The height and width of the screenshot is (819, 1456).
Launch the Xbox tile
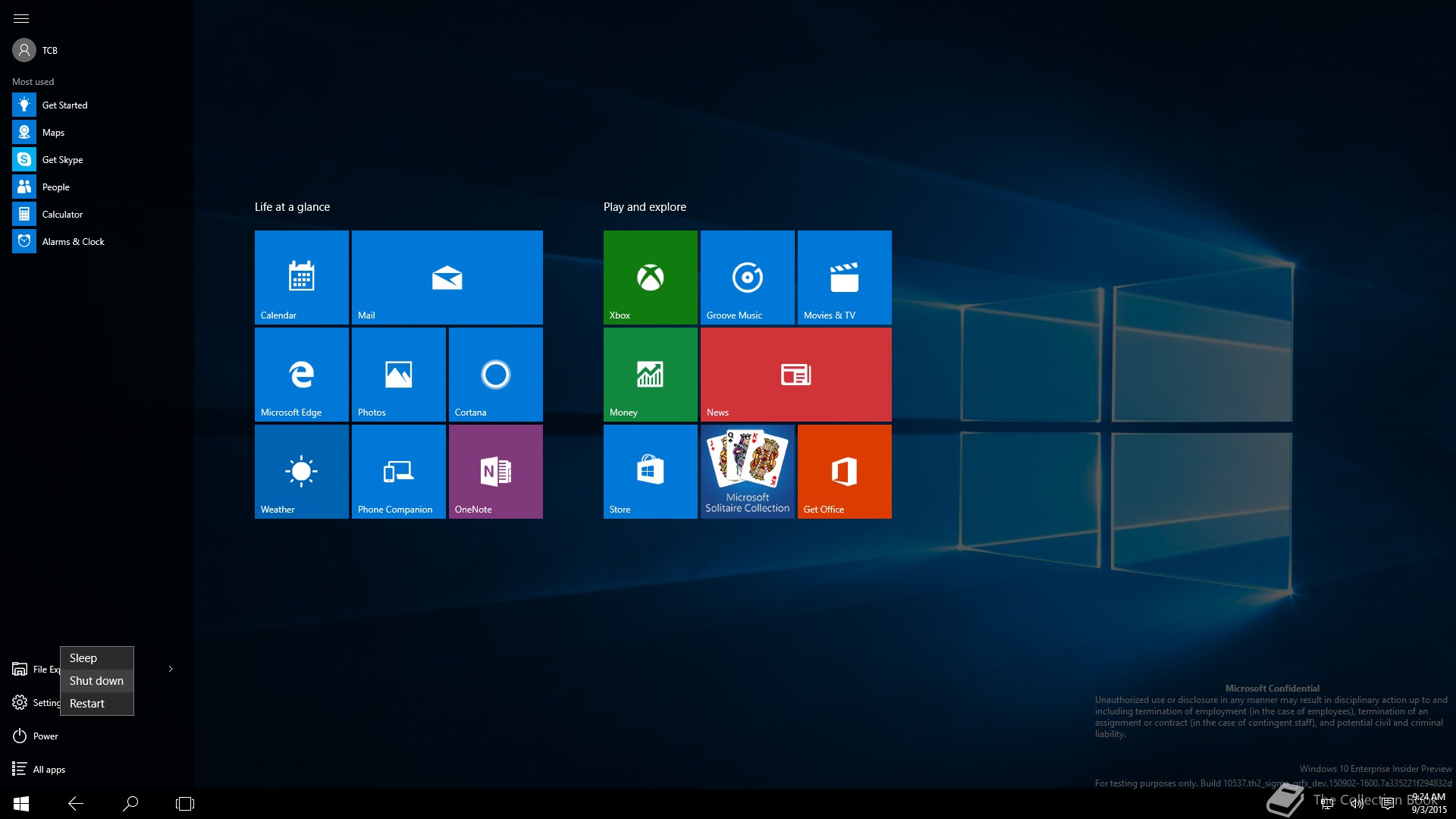click(x=651, y=278)
